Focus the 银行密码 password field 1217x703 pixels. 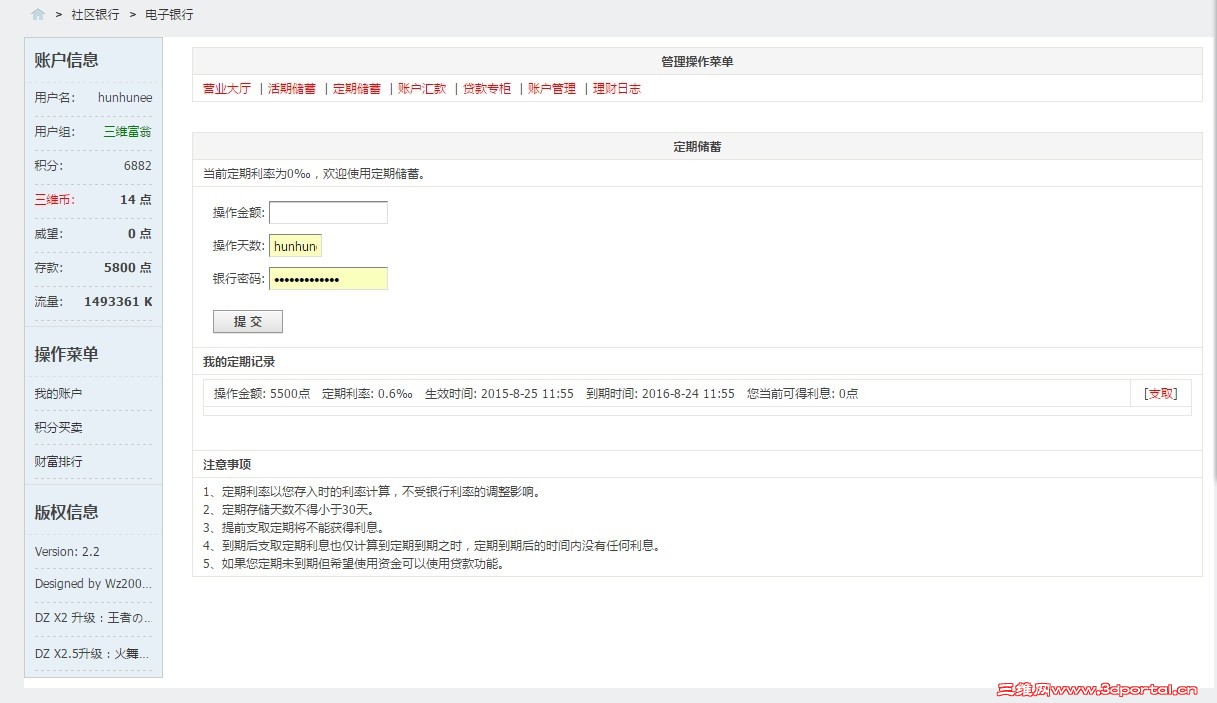click(328, 279)
